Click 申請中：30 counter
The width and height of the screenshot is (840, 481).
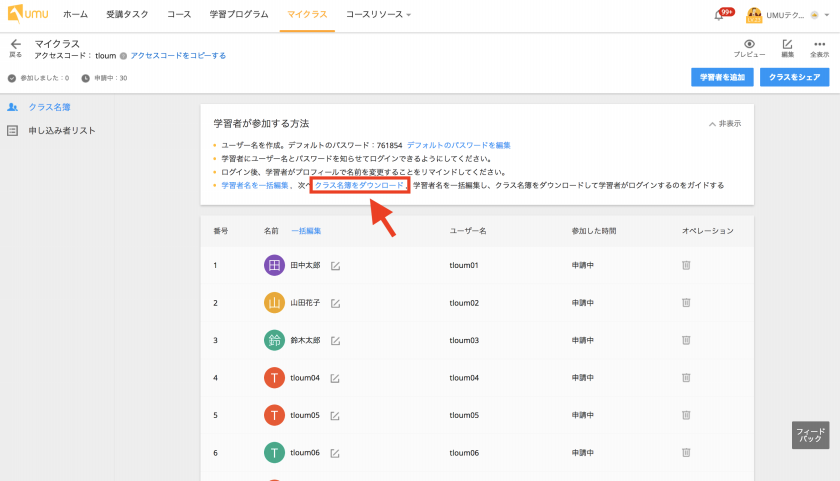coord(104,78)
